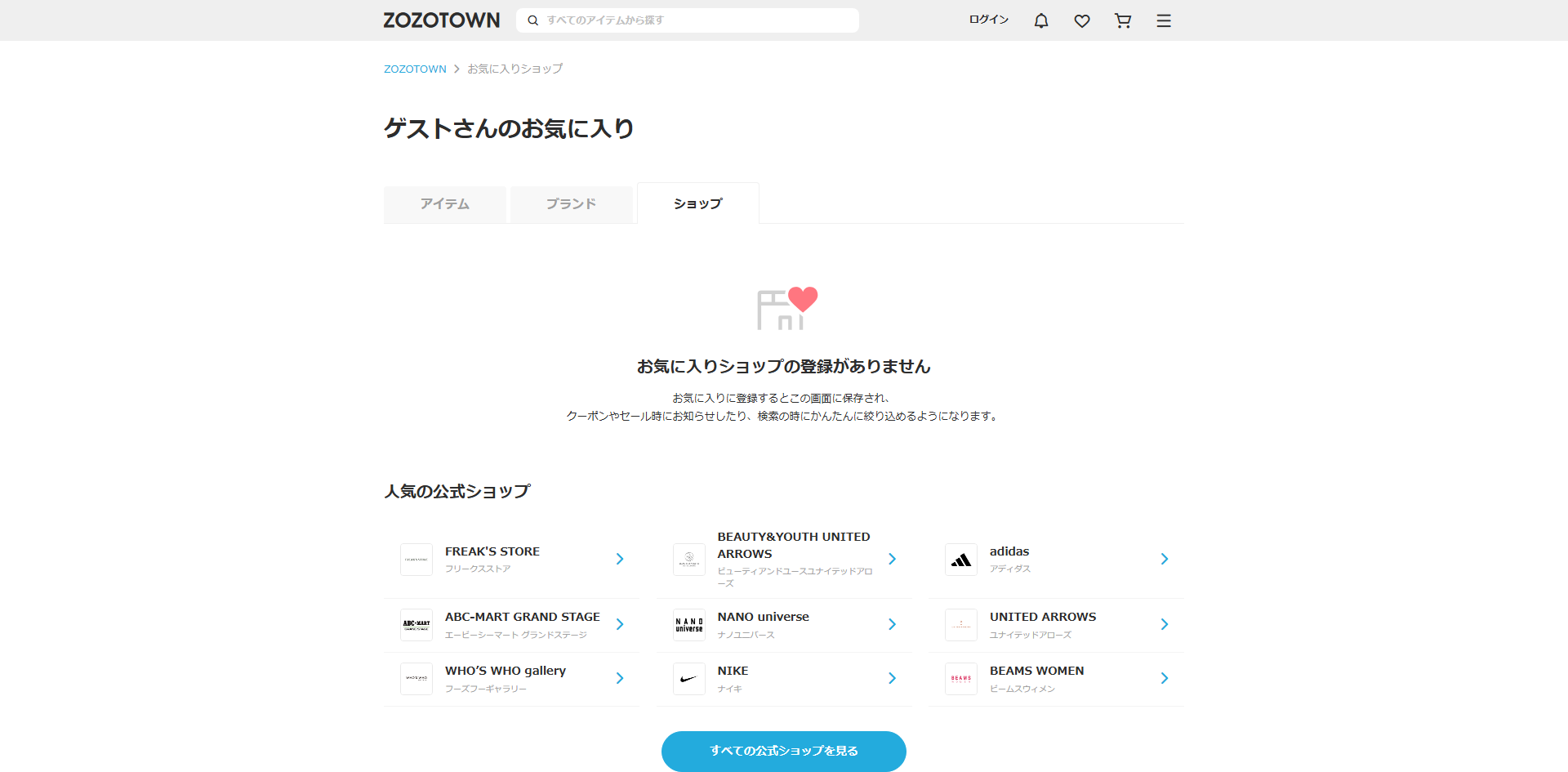
Task: Click NANO universe logo icon
Action: point(689,625)
